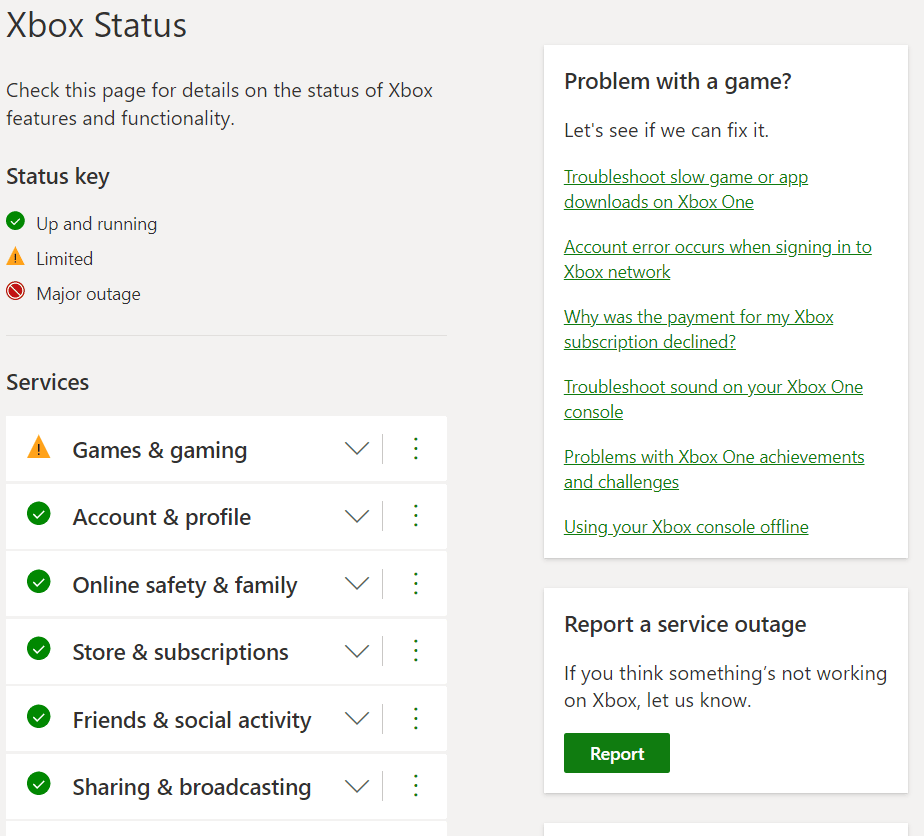Expand the Games & gaming section
The width and height of the screenshot is (924, 836).
[x=357, y=448]
